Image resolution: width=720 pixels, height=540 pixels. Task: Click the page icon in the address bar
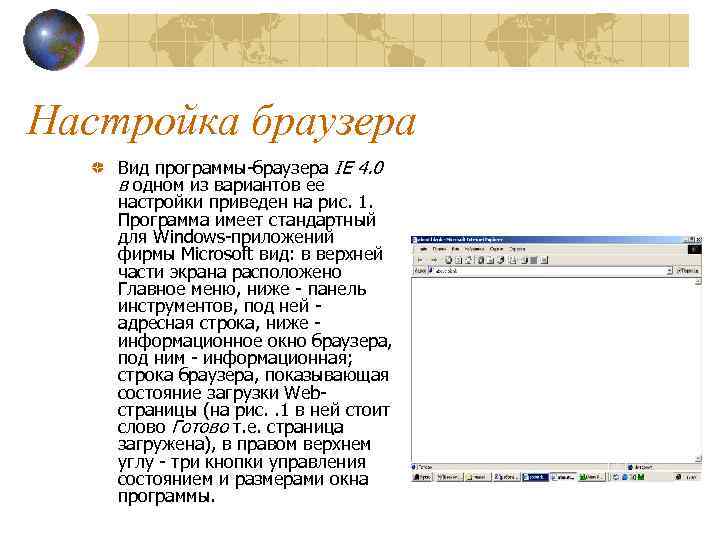430,270
